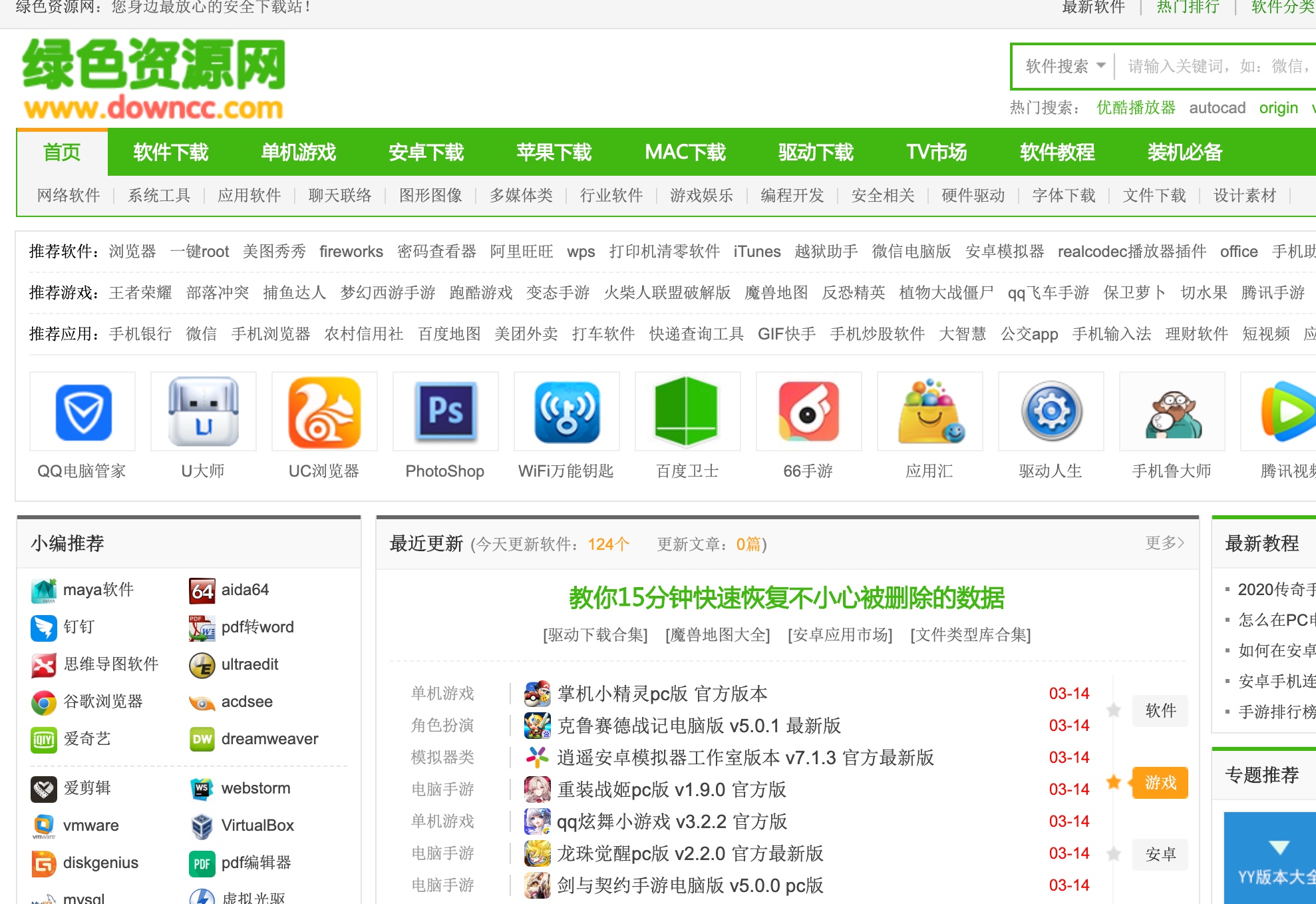The width and height of the screenshot is (1316, 904).
Task: Select the 软件 filter tab beside the update list
Action: [1160, 710]
